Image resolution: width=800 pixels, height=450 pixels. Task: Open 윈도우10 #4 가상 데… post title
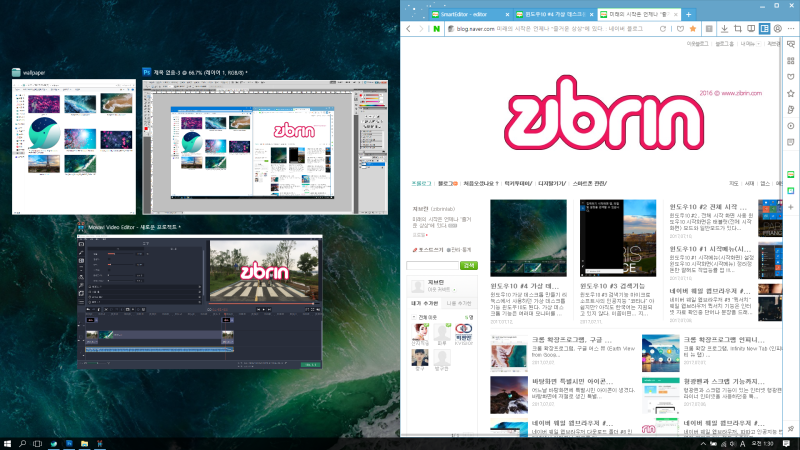tap(524, 286)
